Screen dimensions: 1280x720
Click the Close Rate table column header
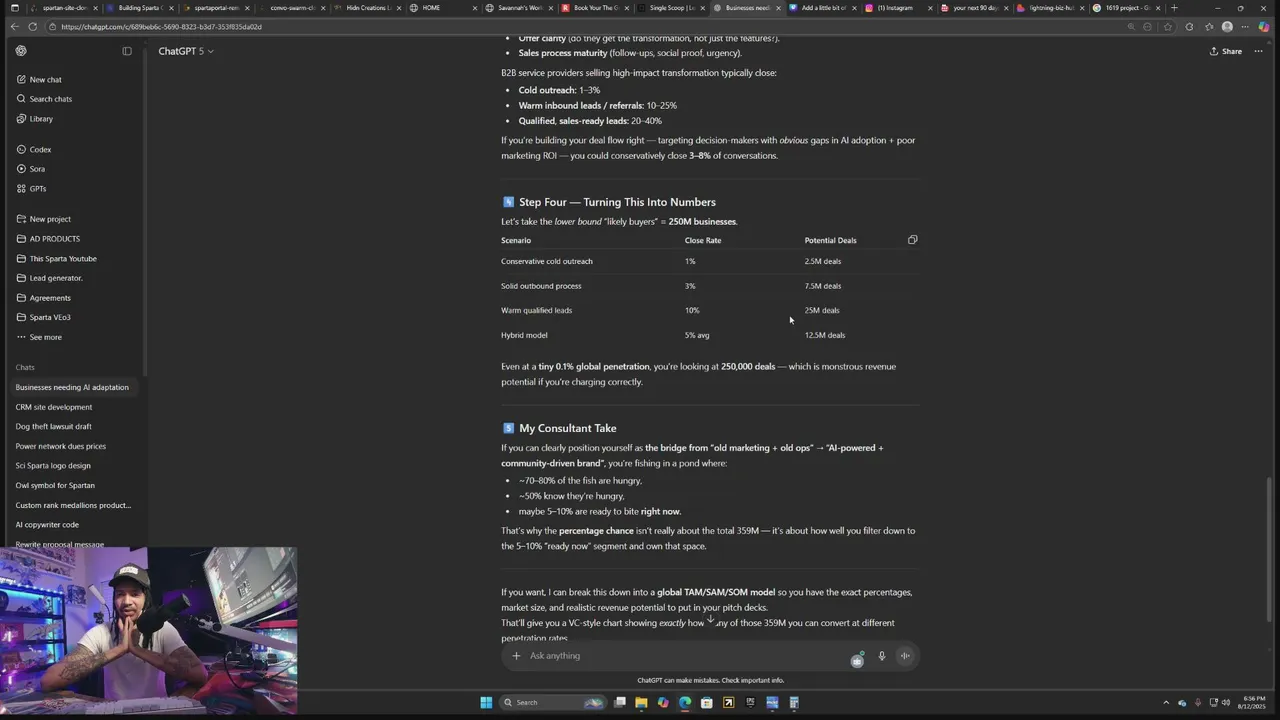tap(703, 241)
